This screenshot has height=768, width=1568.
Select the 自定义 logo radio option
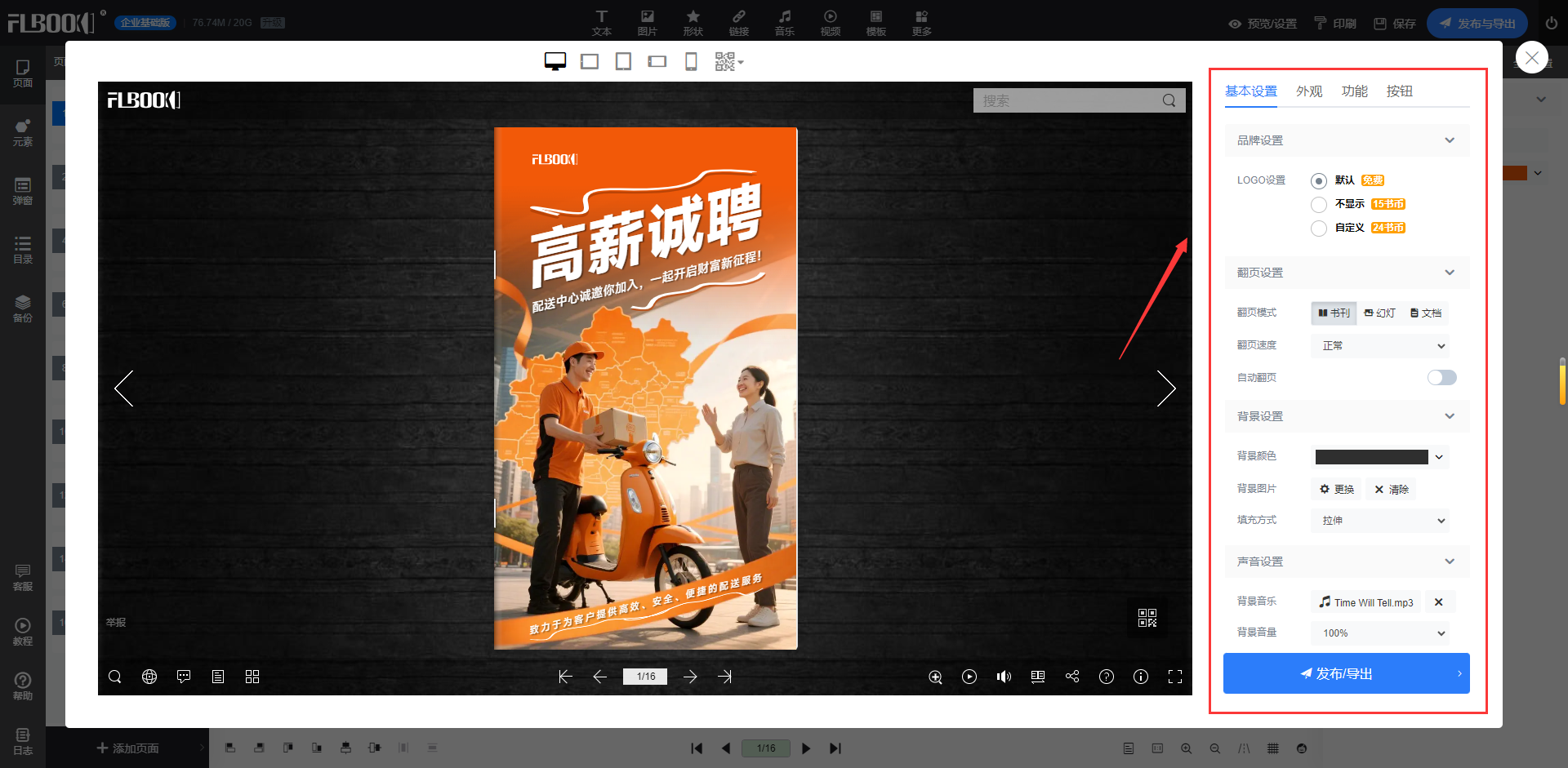click(x=1318, y=229)
